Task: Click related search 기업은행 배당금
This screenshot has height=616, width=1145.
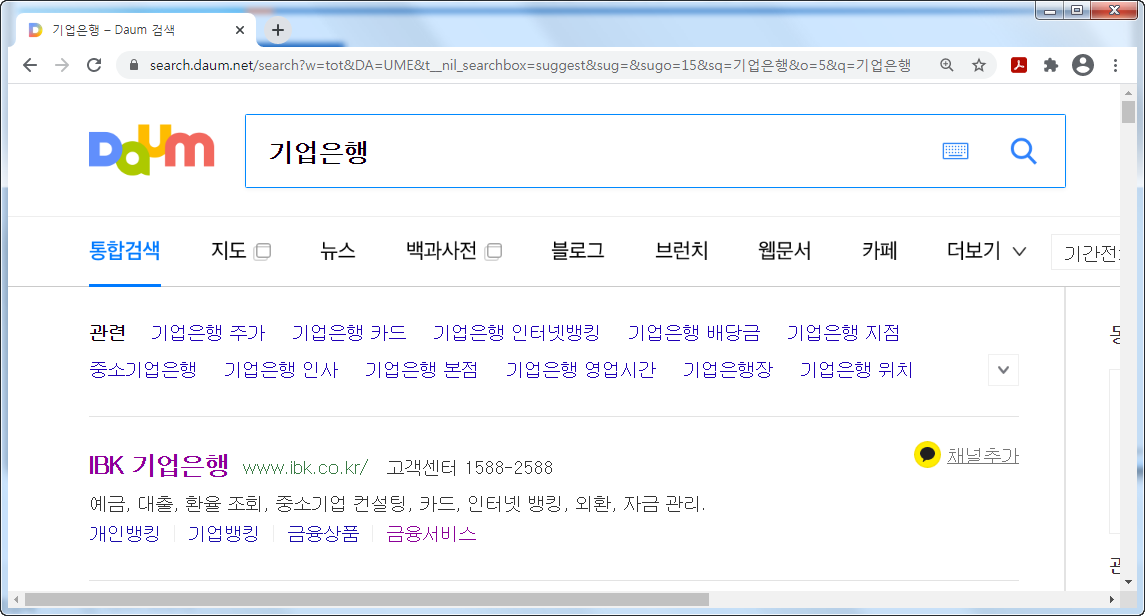Action: click(694, 333)
